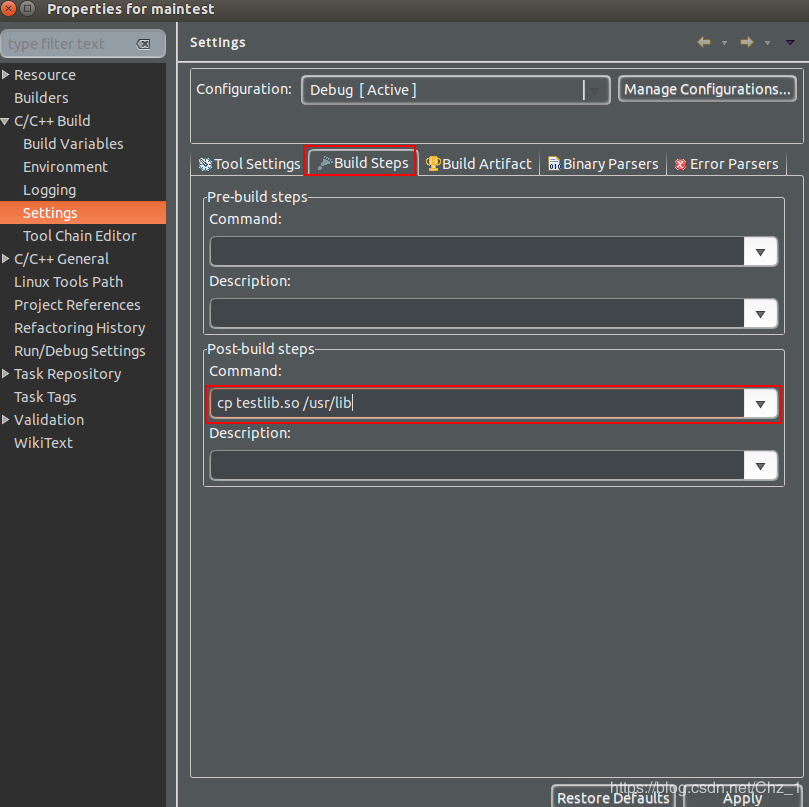Click the Tool Settings tab icon

click(x=205, y=164)
